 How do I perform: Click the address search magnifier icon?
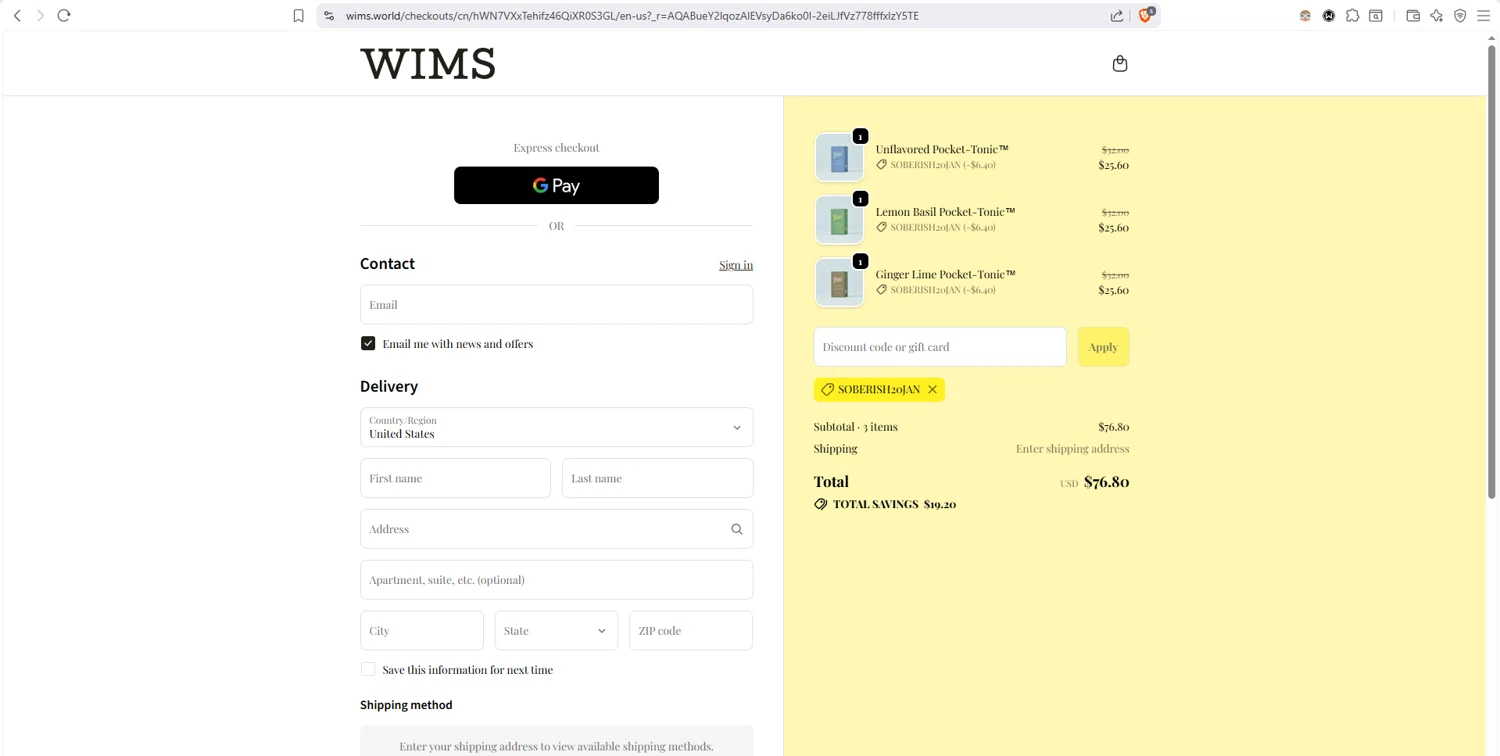pos(737,529)
